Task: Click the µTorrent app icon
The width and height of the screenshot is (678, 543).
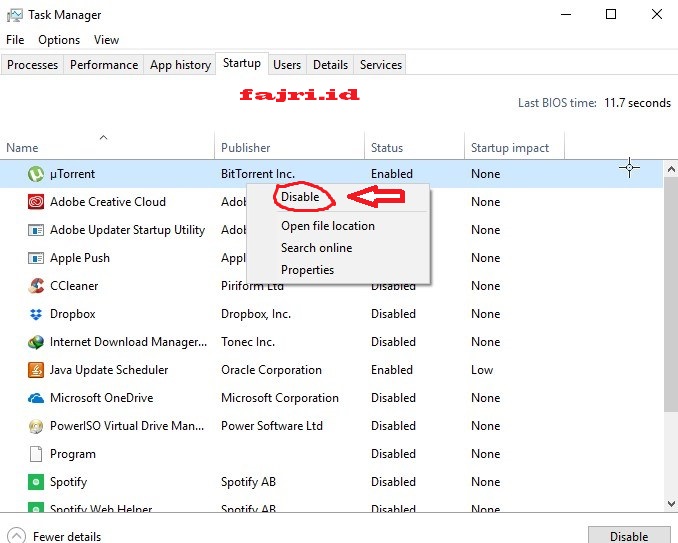Action: pos(36,174)
